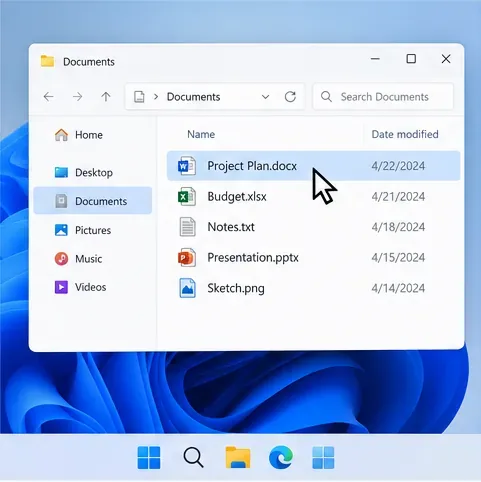Click Documents in the address path
Image resolution: width=481 pixels, height=482 pixels.
pyautogui.click(x=193, y=97)
